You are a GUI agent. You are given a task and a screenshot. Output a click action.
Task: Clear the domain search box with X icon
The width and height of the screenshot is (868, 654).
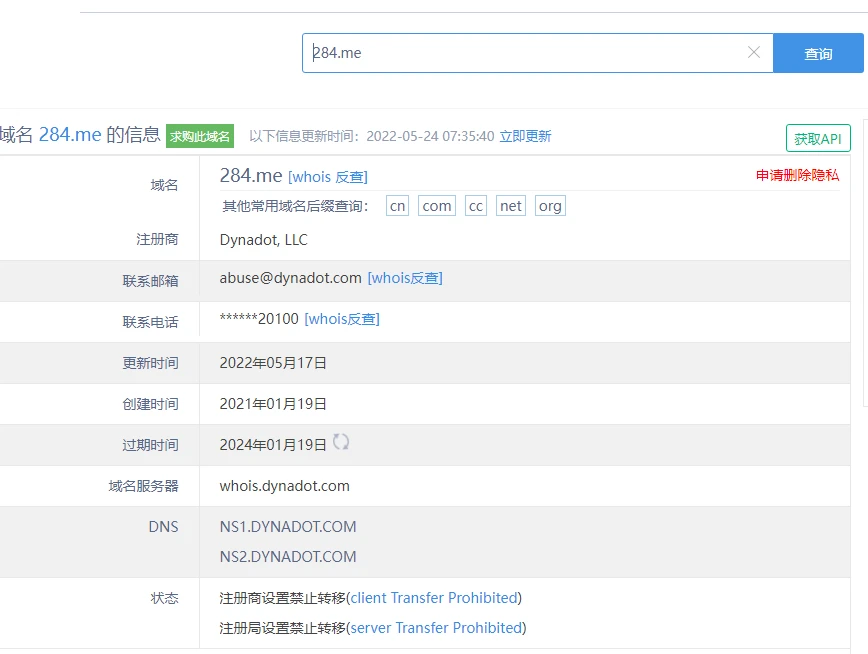click(754, 53)
